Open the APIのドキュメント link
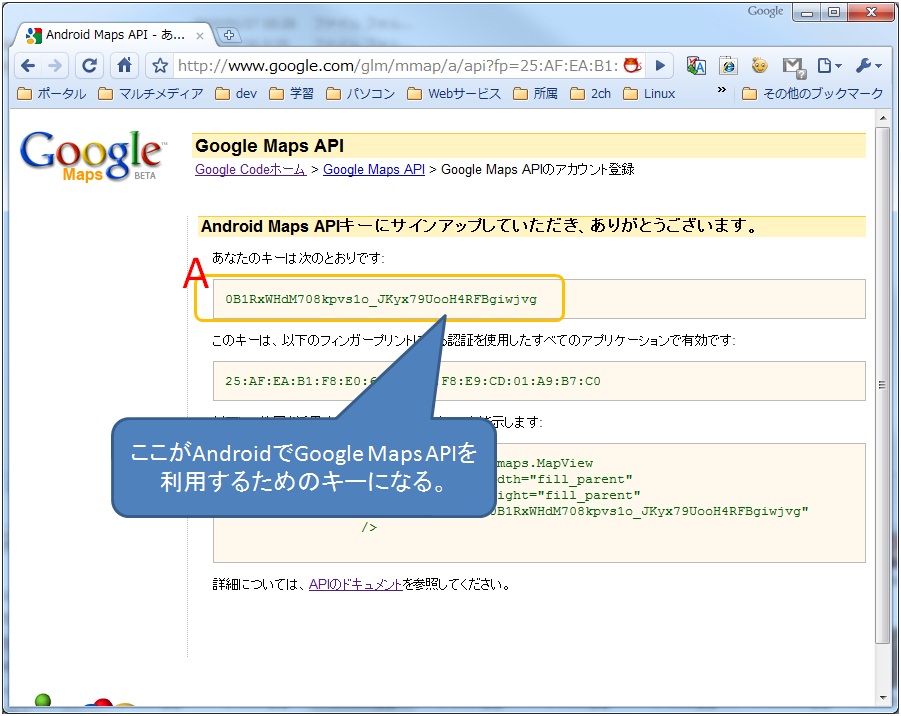Viewport: 901px width, 716px height. [356, 584]
